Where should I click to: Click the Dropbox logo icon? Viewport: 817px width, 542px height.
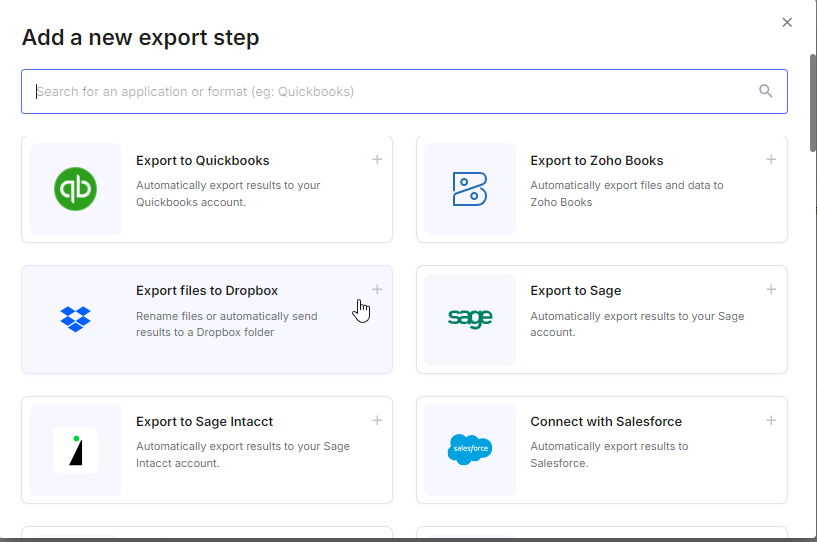pos(76,319)
